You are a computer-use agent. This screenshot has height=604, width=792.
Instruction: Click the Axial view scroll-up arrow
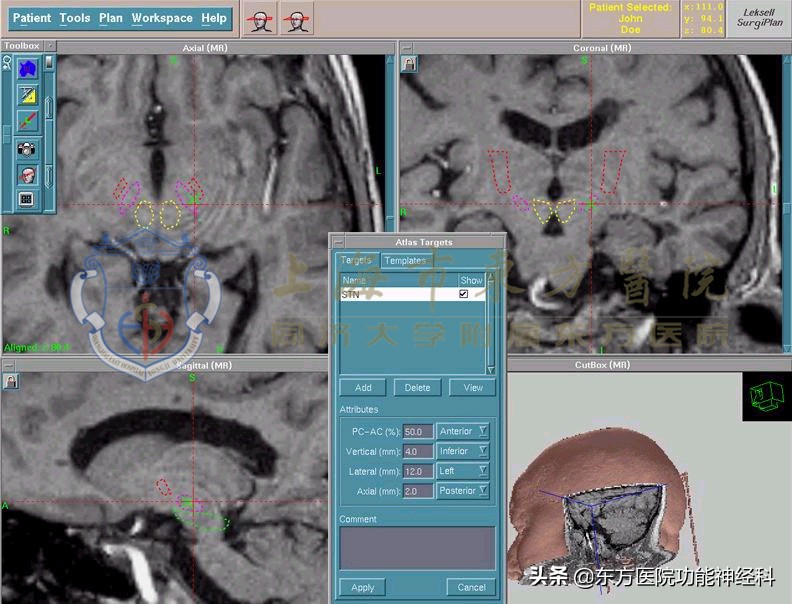(x=389, y=60)
